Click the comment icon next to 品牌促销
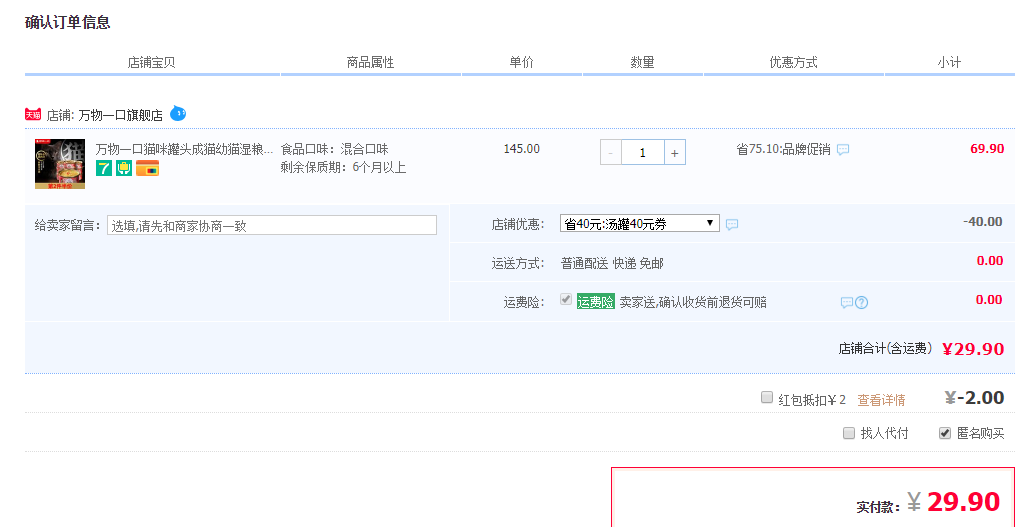Viewport: 1026px width, 527px height. 843,149
